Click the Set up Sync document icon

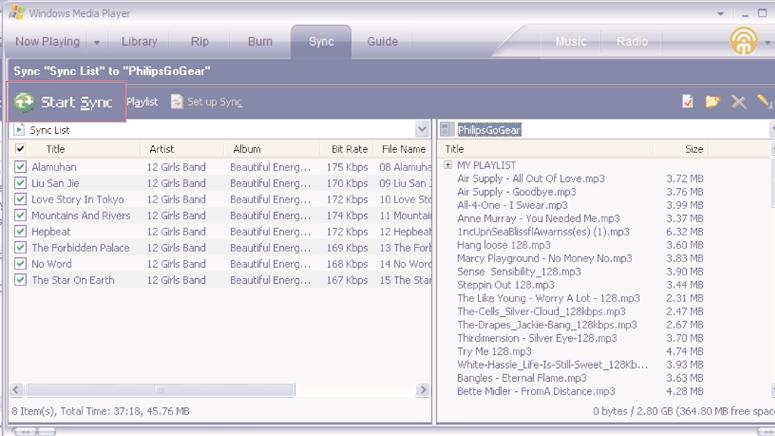[176, 102]
